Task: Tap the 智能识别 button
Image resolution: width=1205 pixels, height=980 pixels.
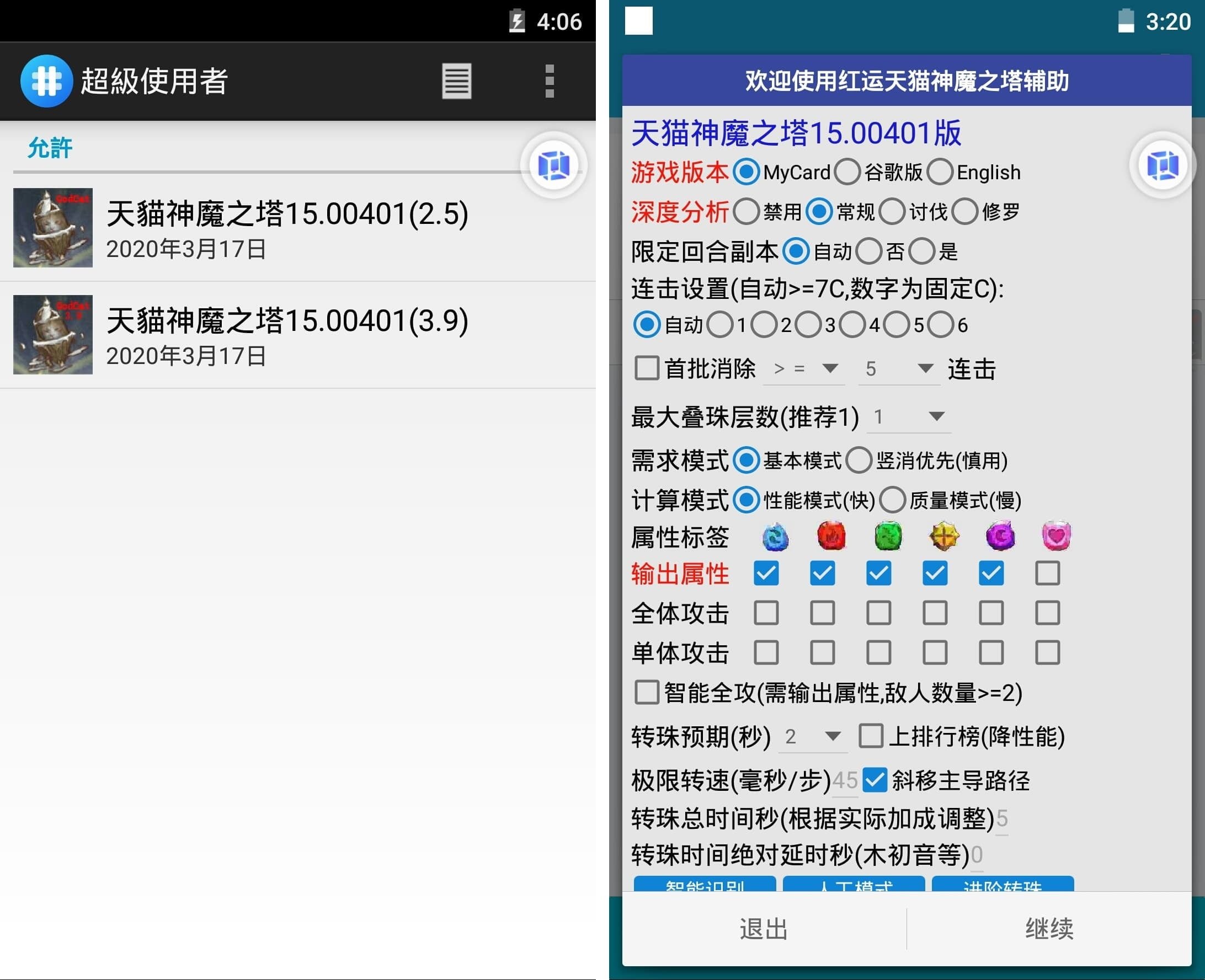Action: pos(705,883)
